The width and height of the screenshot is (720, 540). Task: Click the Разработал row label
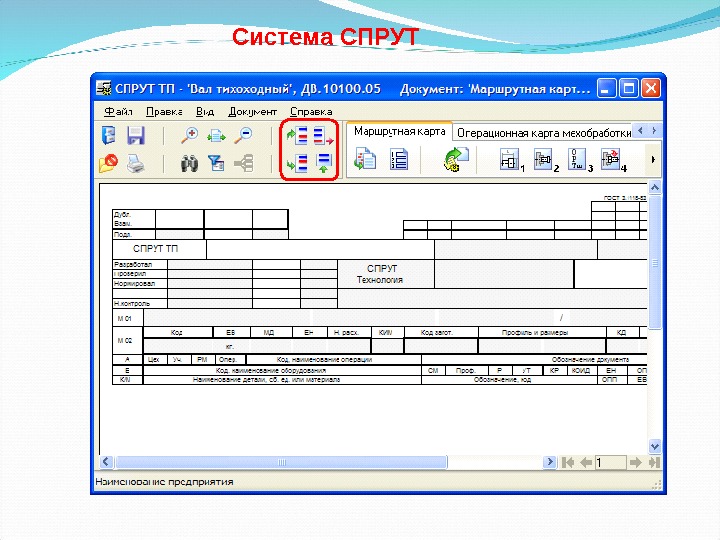point(140,264)
